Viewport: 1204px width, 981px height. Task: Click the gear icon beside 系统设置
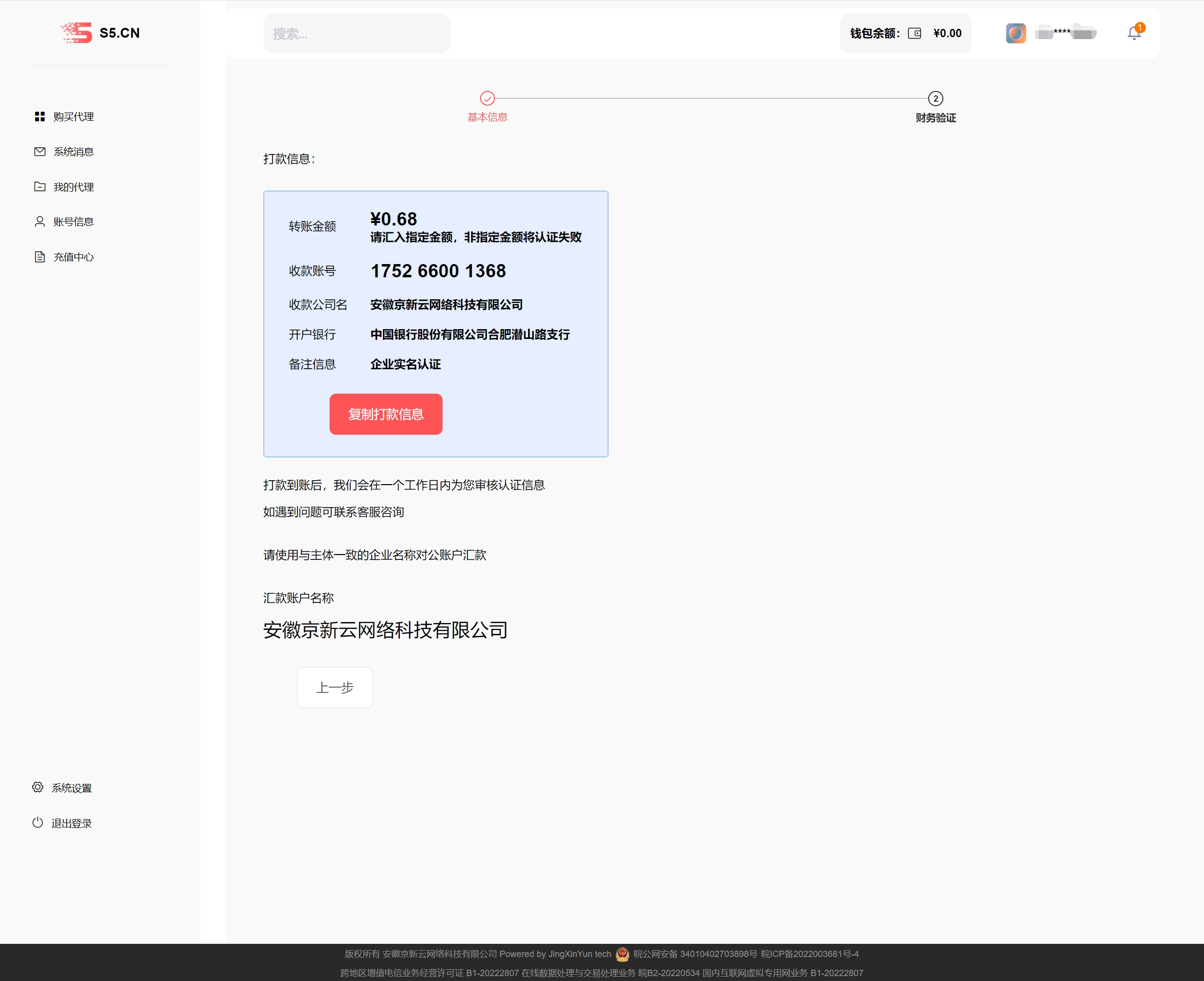pos(38,787)
